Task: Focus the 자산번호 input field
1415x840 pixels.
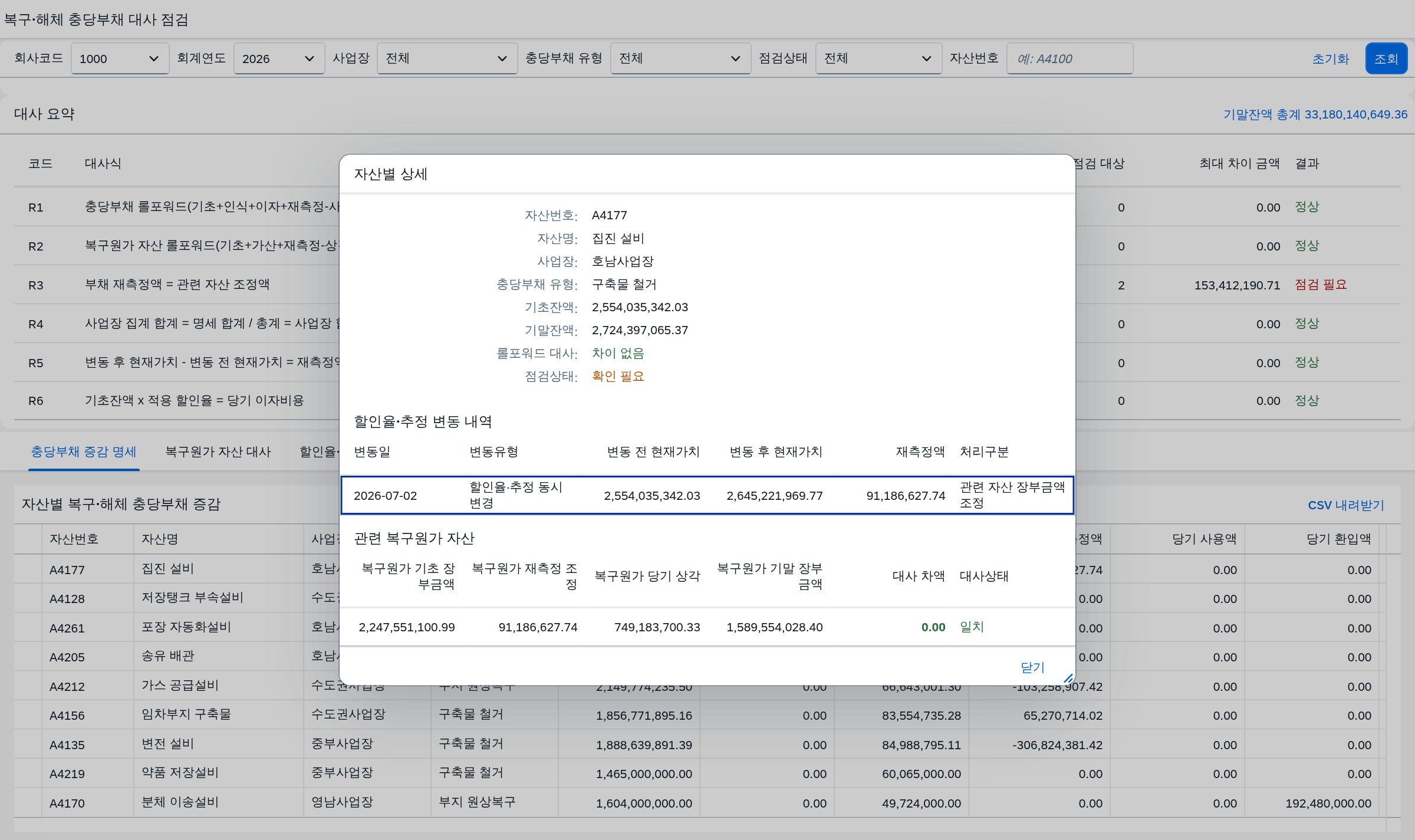Action: click(x=1070, y=58)
